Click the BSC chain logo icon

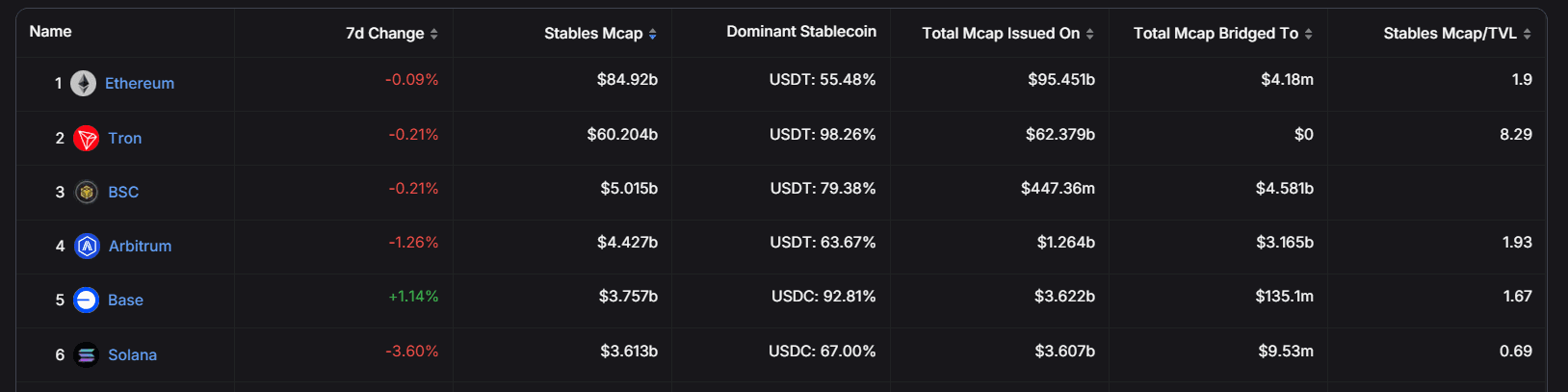87,193
